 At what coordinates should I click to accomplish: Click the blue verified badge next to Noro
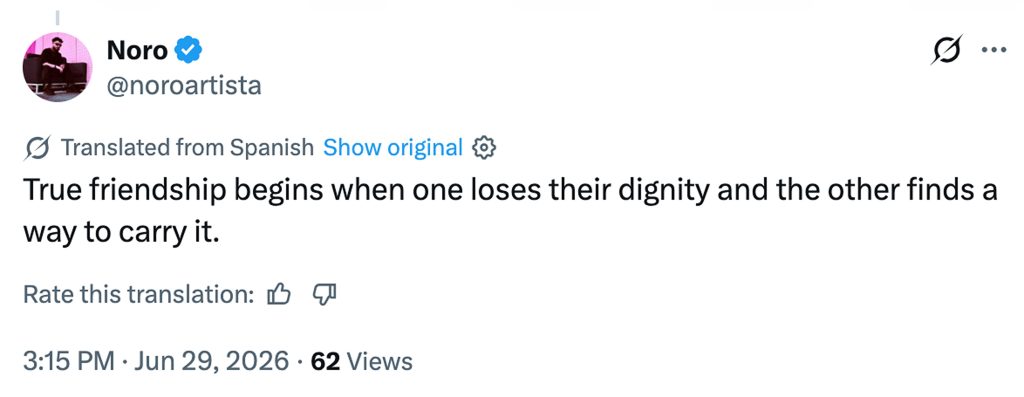point(189,50)
